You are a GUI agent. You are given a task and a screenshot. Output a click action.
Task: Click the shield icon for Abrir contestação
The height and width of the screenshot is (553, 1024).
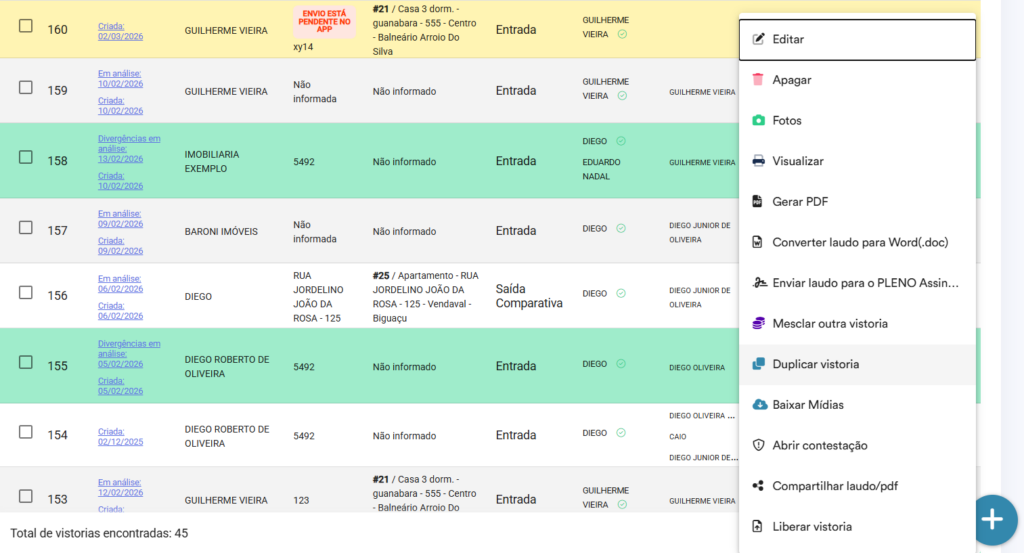tap(759, 445)
